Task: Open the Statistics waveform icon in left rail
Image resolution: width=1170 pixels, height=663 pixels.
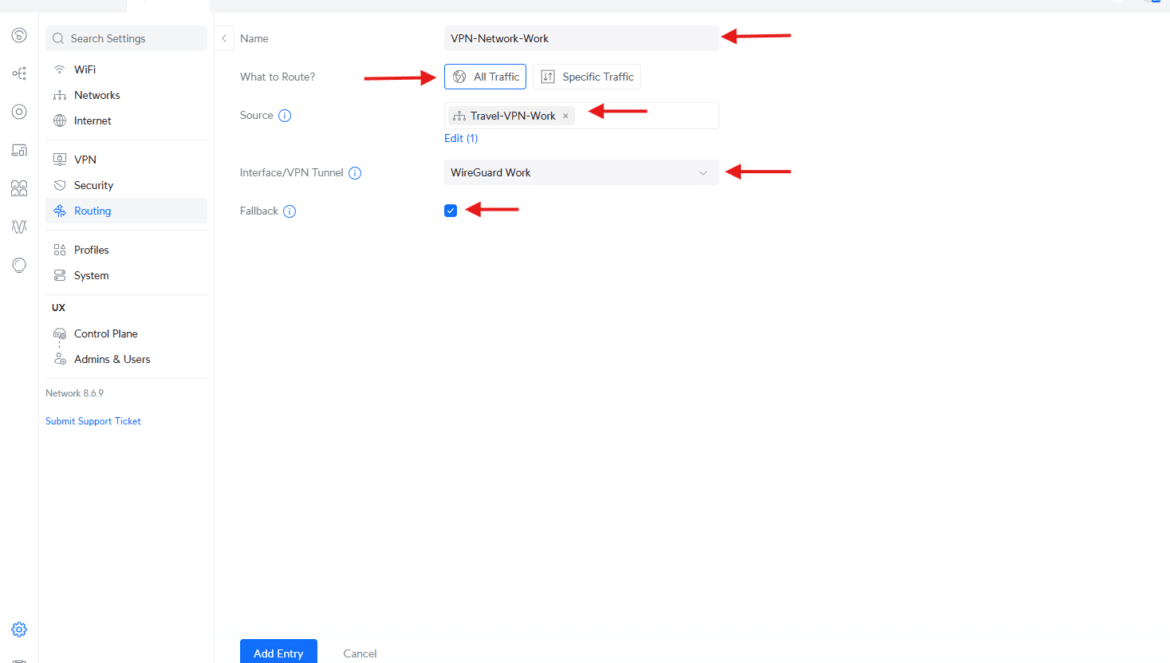Action: tap(19, 226)
